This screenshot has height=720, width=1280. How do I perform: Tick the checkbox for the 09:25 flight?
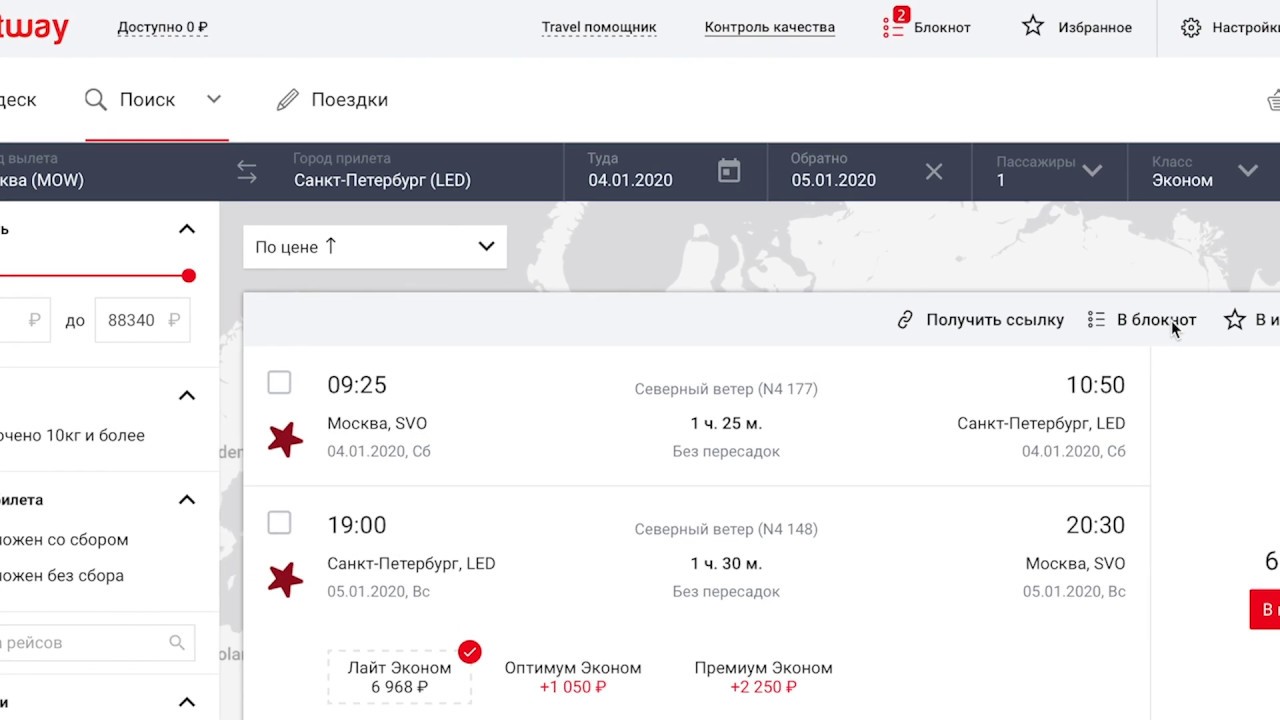(x=279, y=383)
